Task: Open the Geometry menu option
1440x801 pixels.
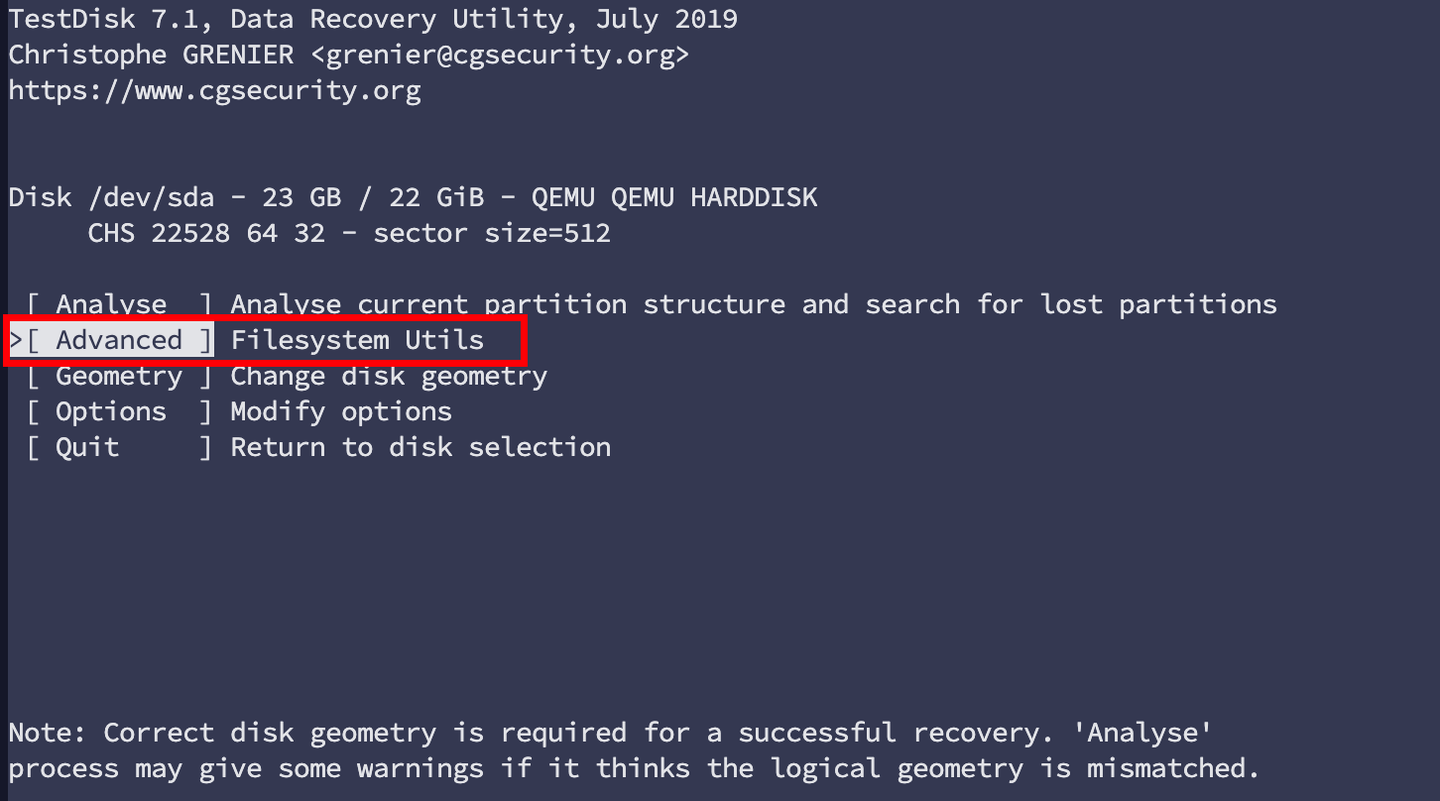Action: click(119, 376)
